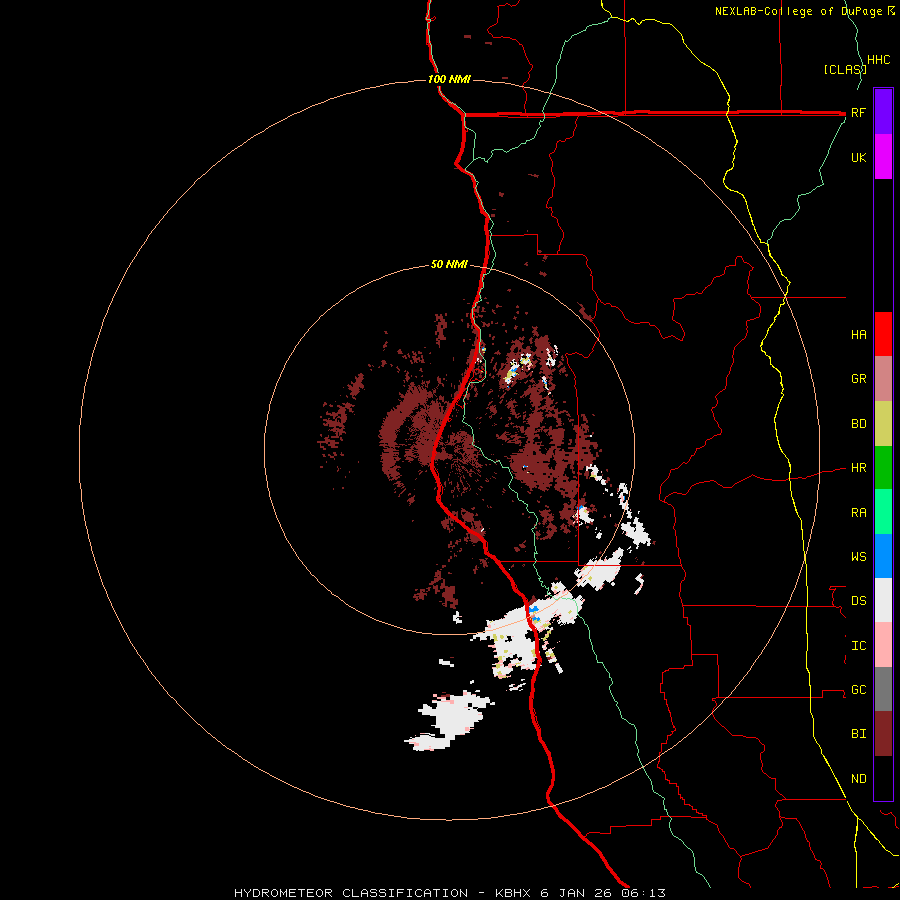Image resolution: width=900 pixels, height=900 pixels.
Task: Click the UK legend label
Action: (858, 157)
